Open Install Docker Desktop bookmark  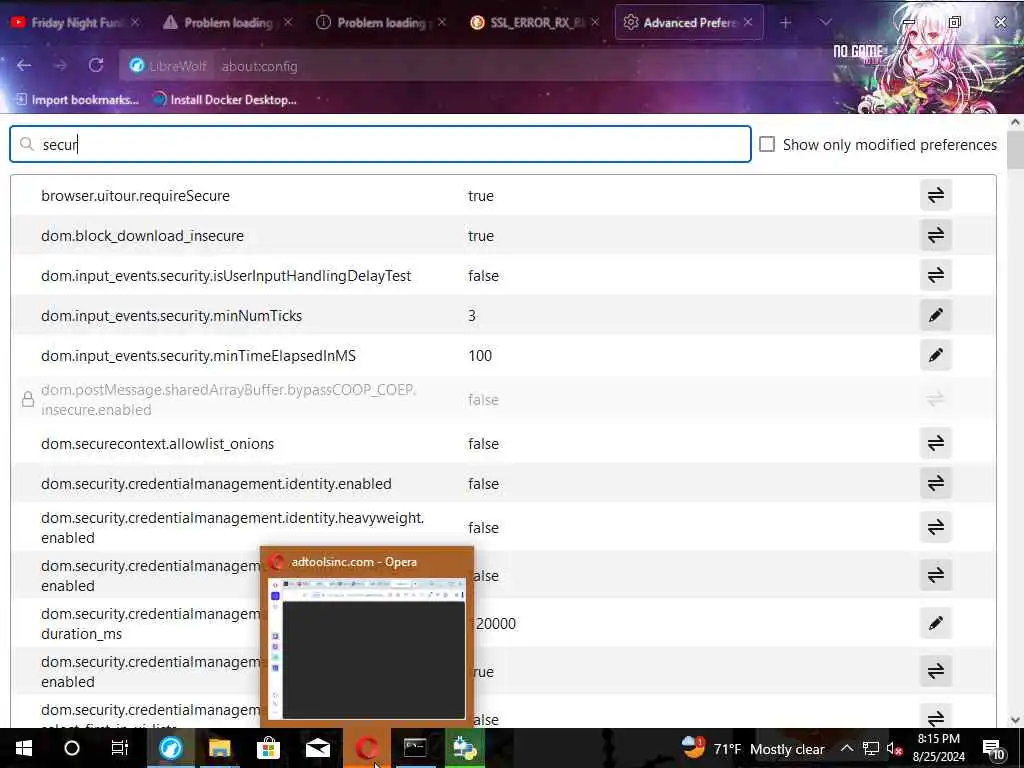pyautogui.click(x=225, y=99)
